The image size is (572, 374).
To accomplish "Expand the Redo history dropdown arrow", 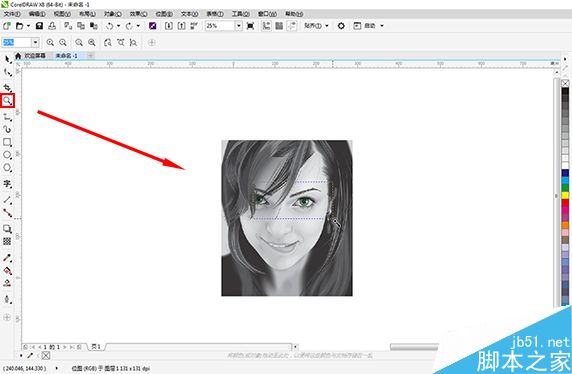I will coord(138,26).
